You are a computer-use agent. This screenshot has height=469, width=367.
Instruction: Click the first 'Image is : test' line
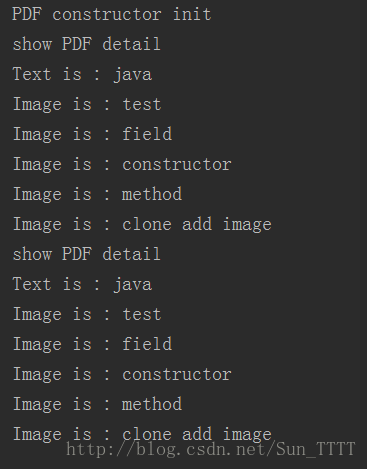point(87,105)
